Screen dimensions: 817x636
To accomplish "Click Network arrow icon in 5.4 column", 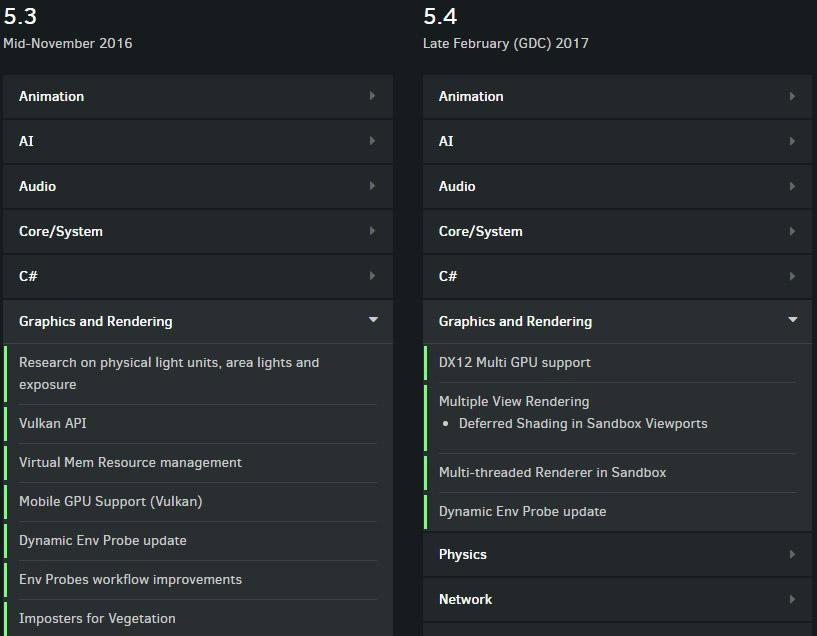I will (792, 599).
